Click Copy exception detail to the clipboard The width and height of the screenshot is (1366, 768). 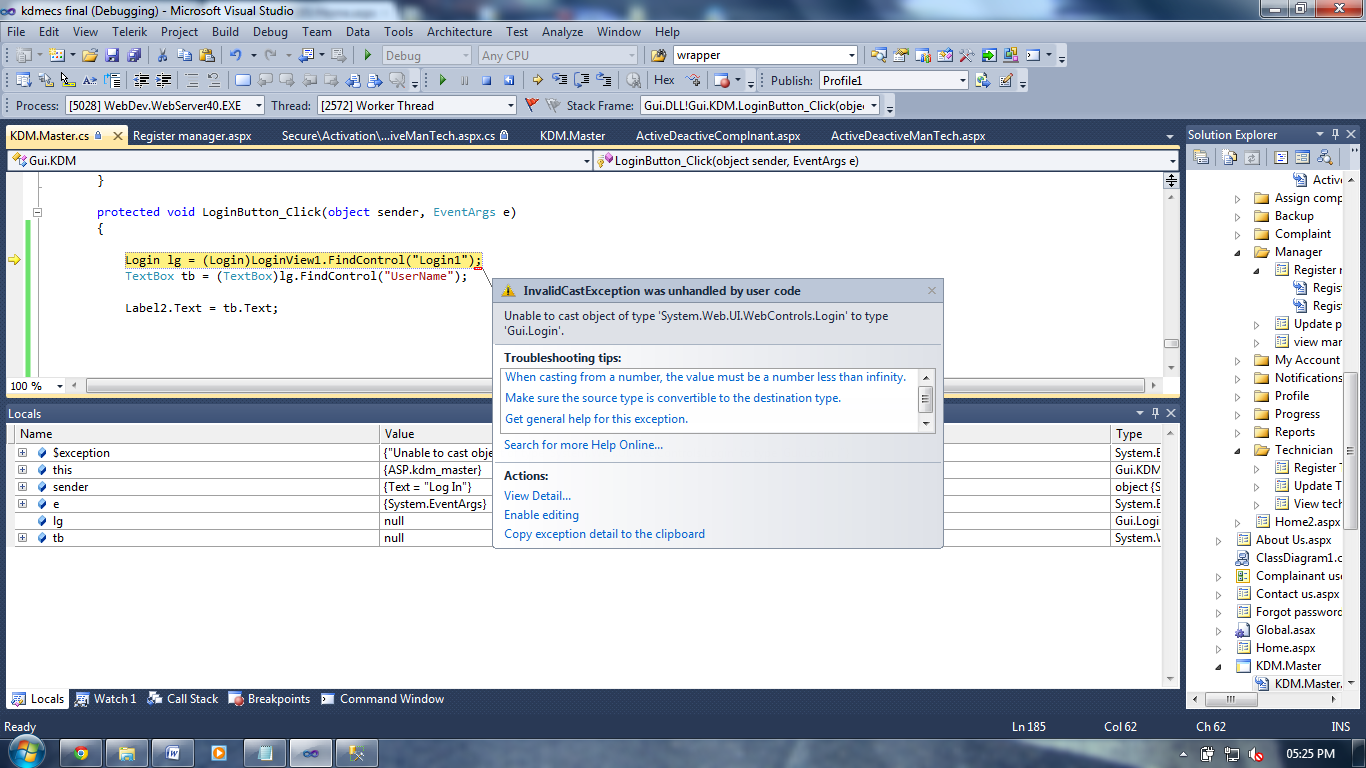point(604,534)
